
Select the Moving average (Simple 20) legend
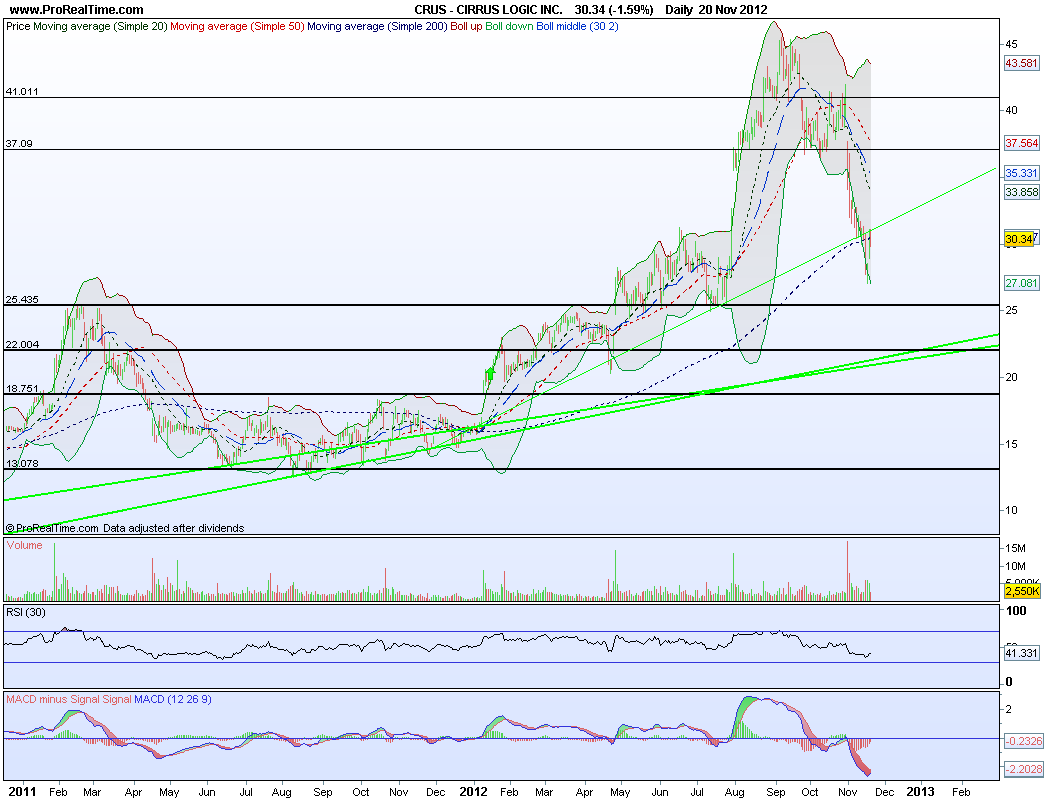pos(100,26)
